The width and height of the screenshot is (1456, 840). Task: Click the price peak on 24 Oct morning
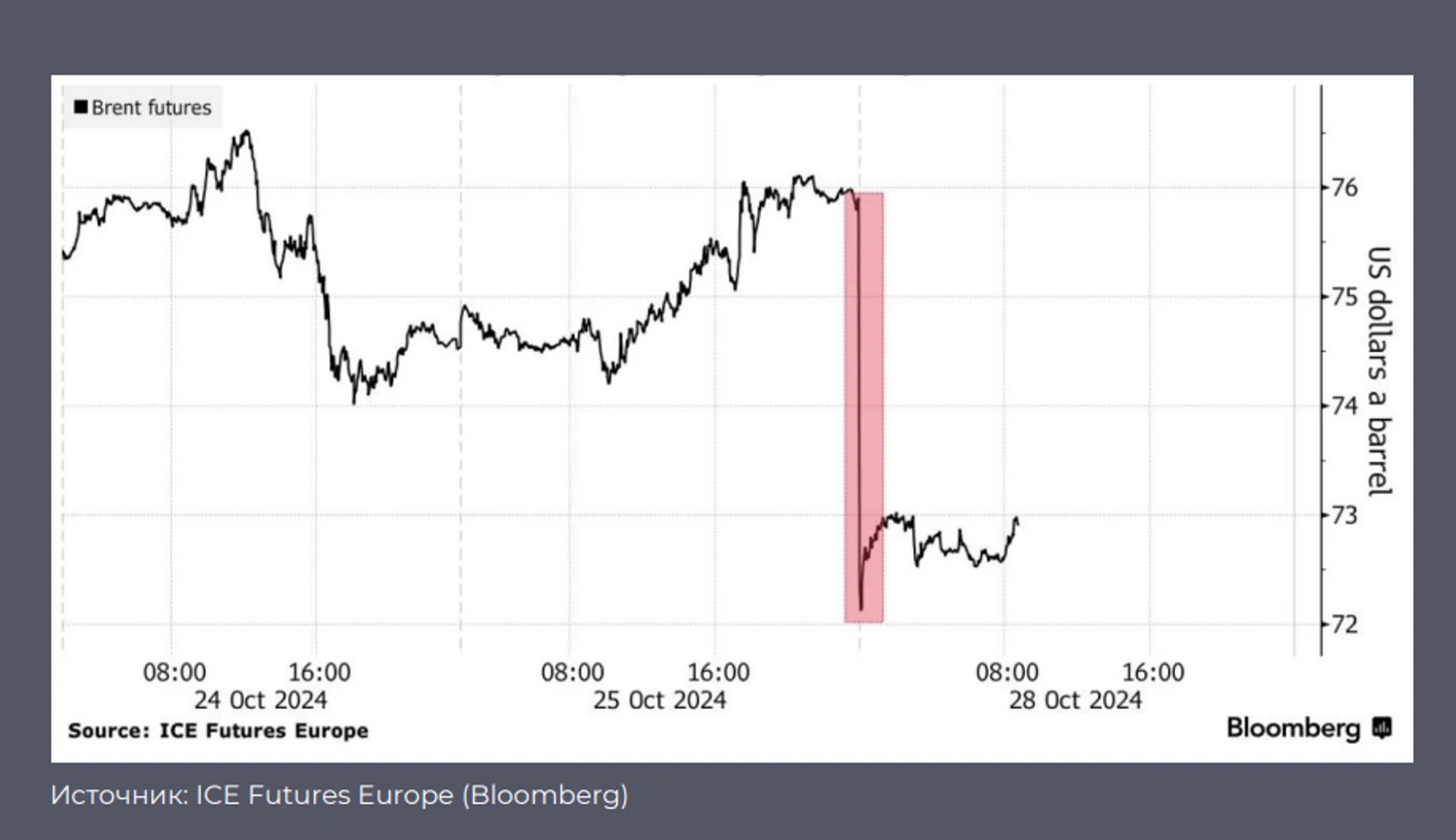click(247, 132)
